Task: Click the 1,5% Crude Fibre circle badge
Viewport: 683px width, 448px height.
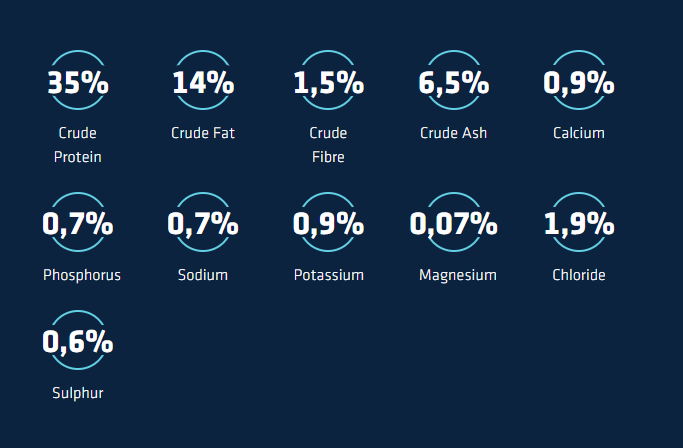Action: coord(328,82)
